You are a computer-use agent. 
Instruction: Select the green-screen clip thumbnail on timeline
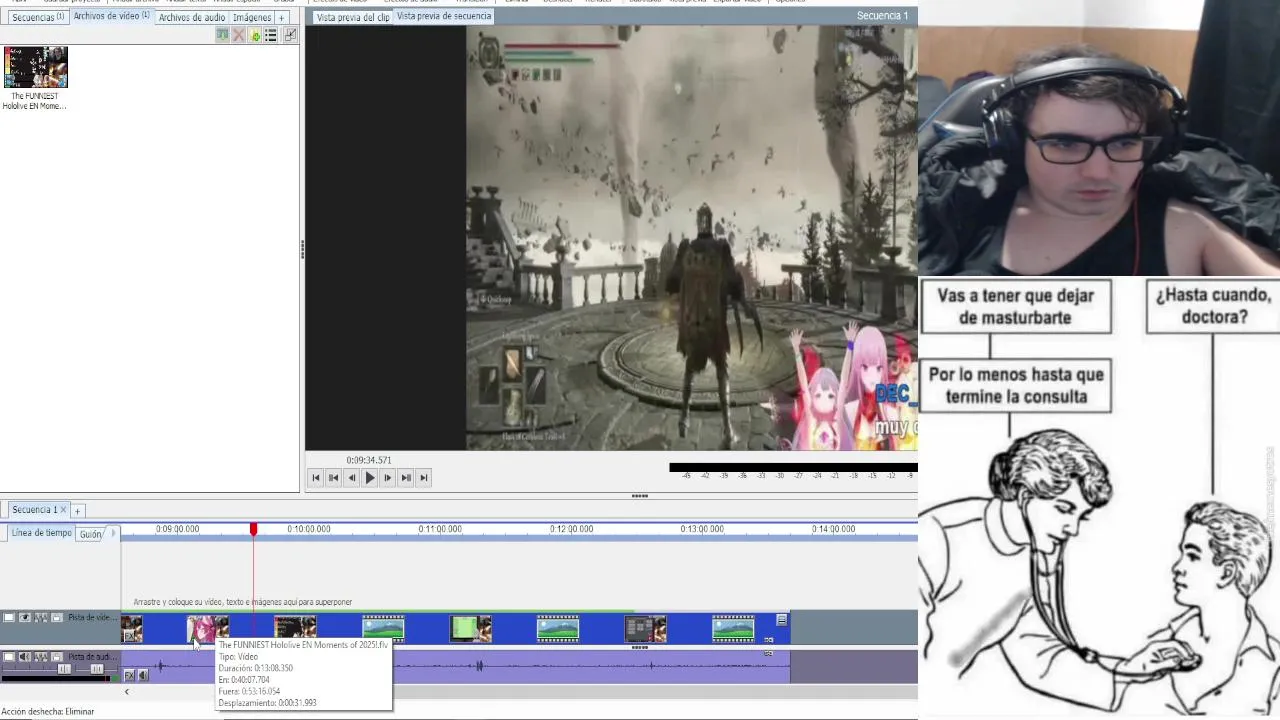point(470,628)
